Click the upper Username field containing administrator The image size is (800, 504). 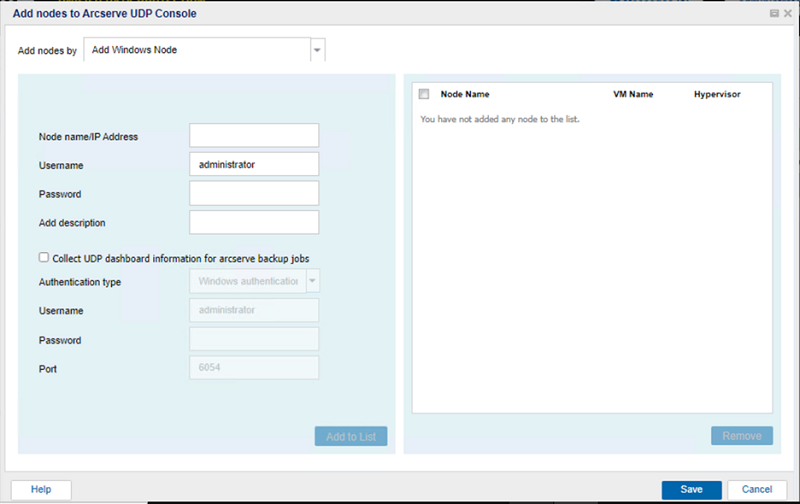(x=254, y=164)
